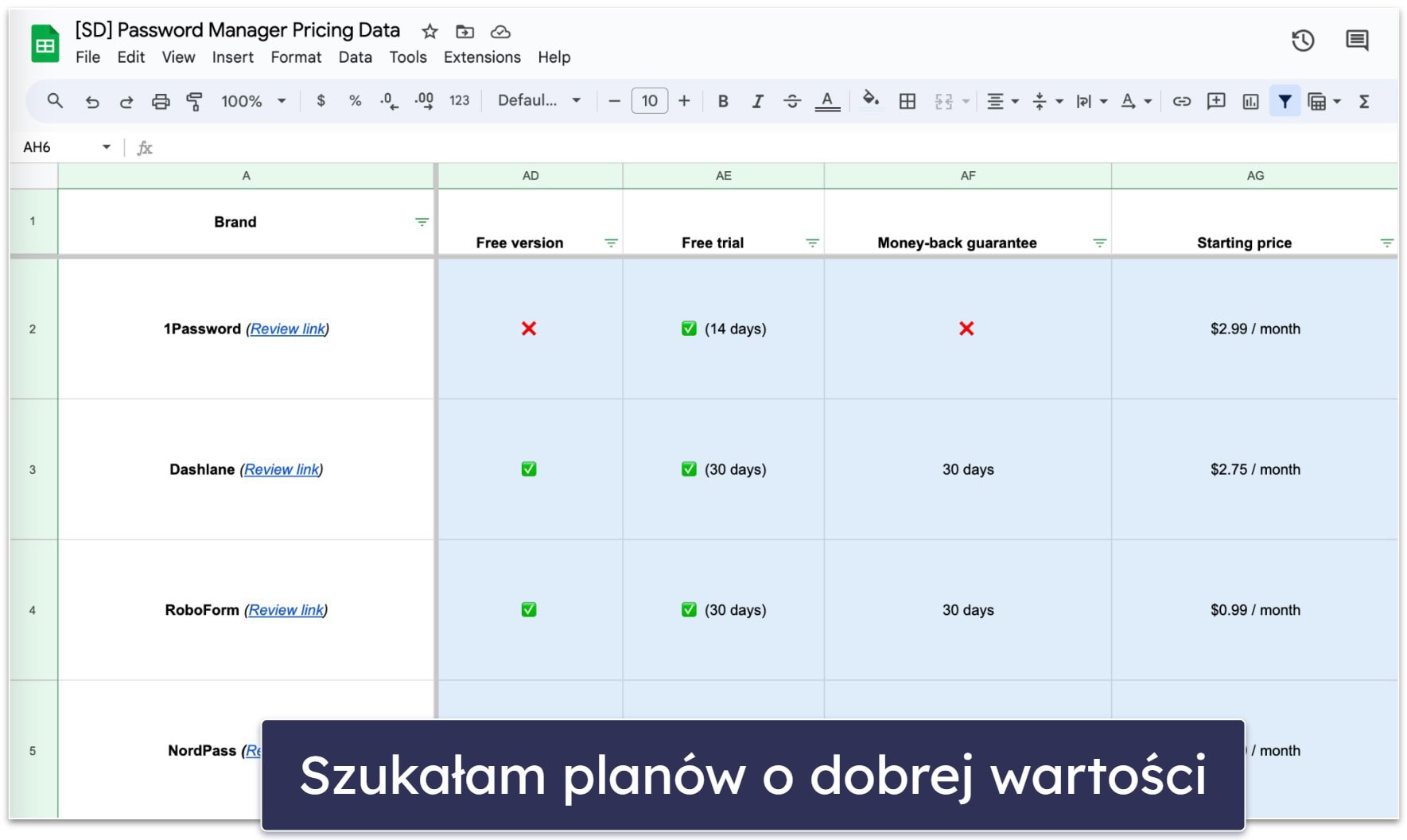Click the Functions sigma icon

[x=1364, y=101]
